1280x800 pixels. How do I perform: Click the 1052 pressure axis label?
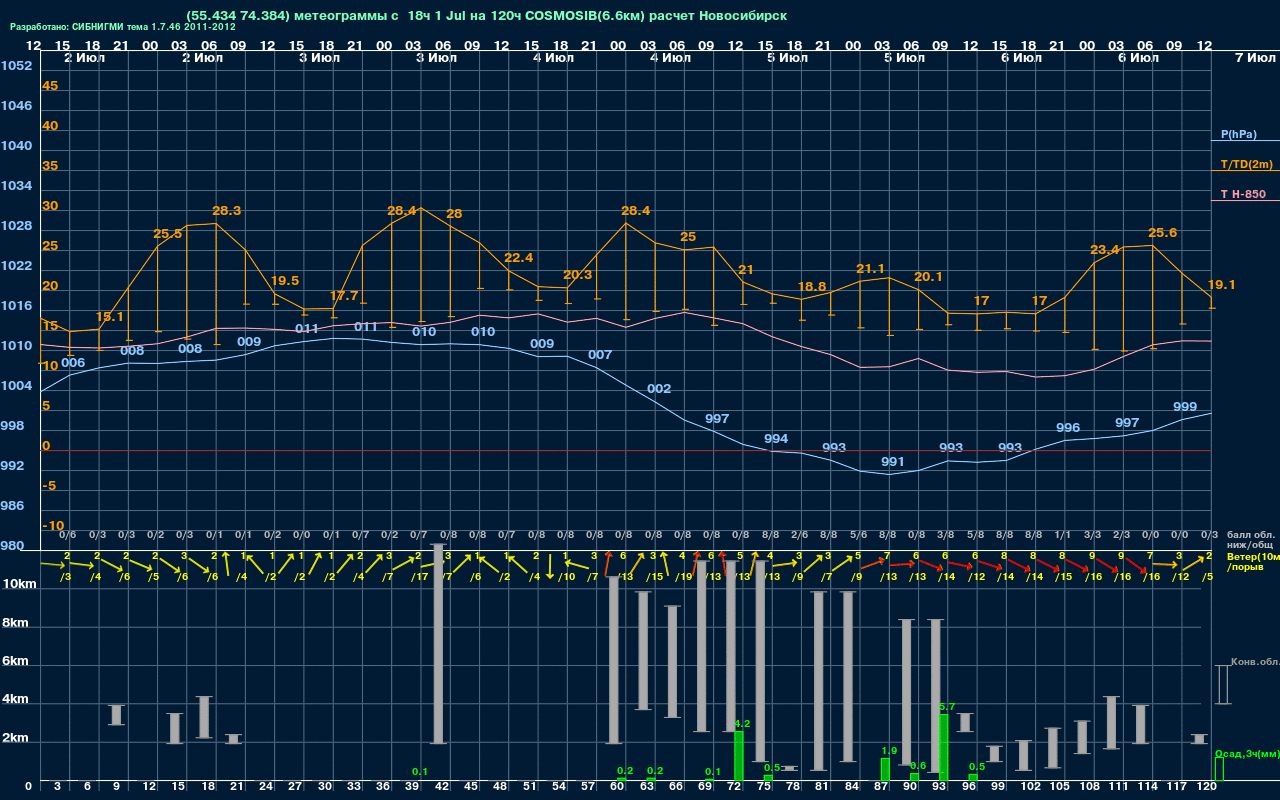pyautogui.click(x=16, y=66)
